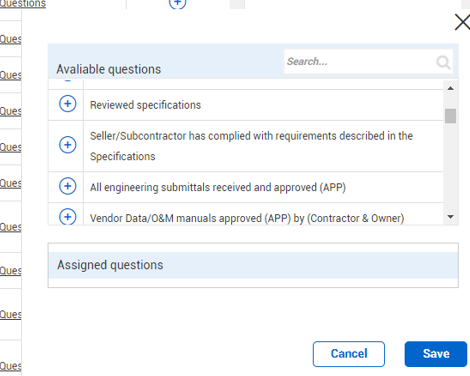This screenshot has width=470, height=376.
Task: Add the Vendor Data/O&M manuals question
Action: (67, 217)
